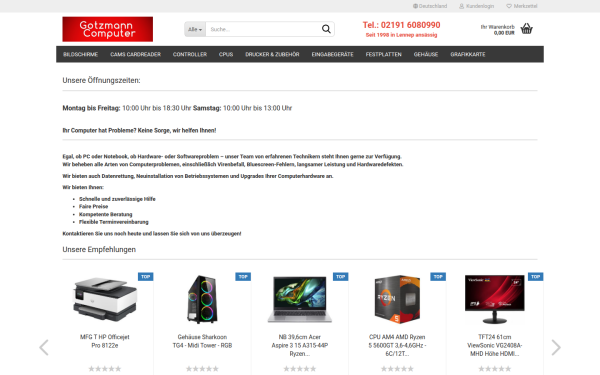Click the Unsere Empfehlungen heading

pos(99,249)
